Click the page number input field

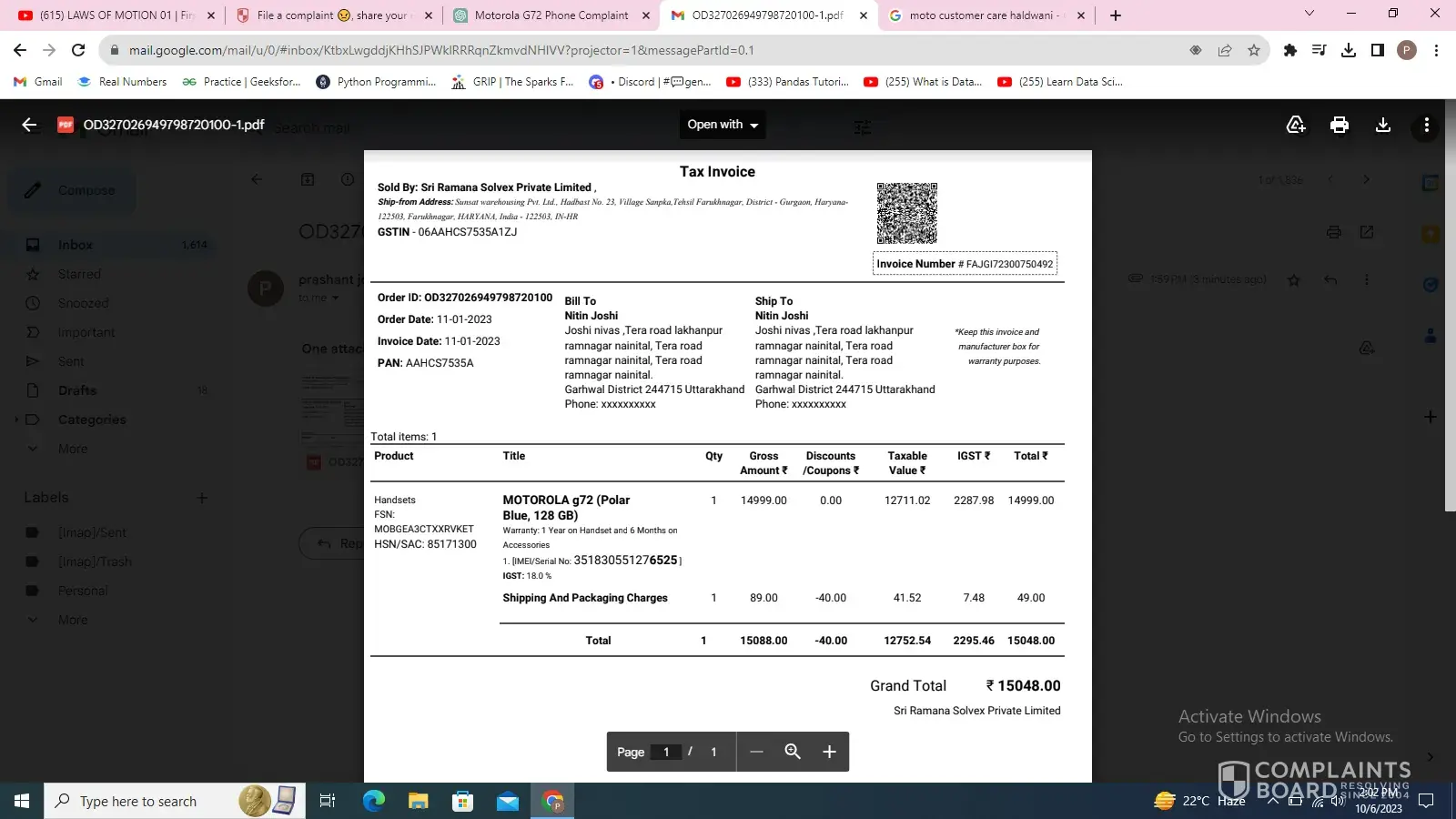[x=666, y=752]
